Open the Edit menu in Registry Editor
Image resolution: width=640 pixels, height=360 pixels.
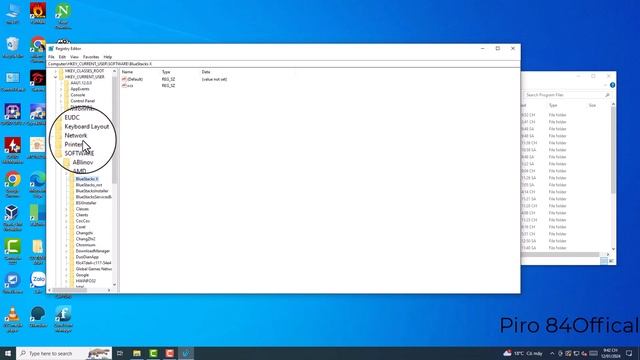(62, 57)
